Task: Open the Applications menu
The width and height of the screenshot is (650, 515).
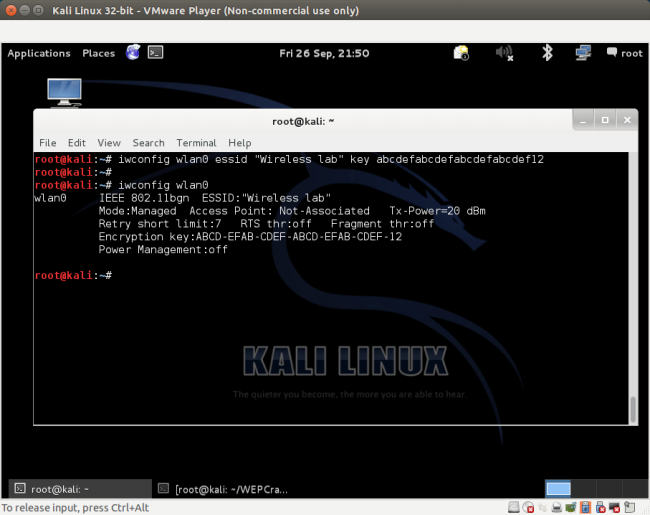Action: pyautogui.click(x=39, y=54)
